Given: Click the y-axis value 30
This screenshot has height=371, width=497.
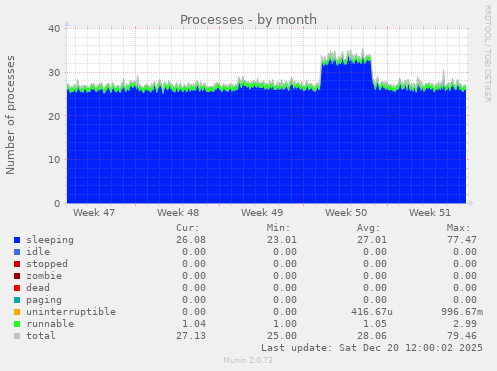Looking at the screenshot, I should click(x=54, y=72).
